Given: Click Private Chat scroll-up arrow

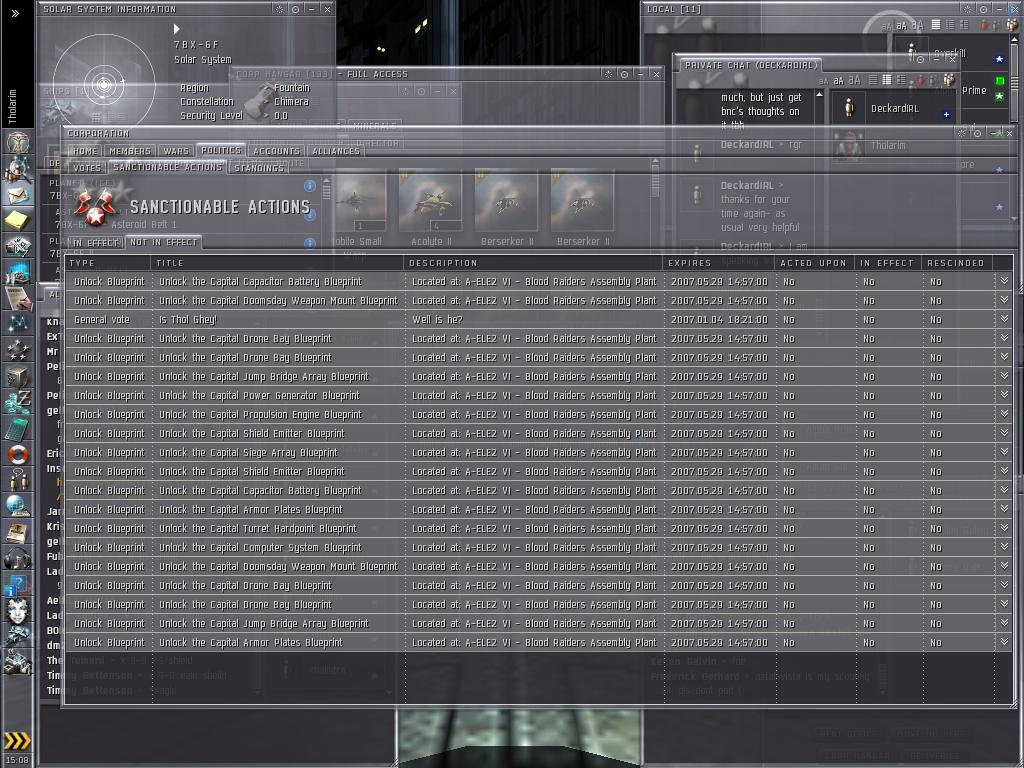Looking at the screenshot, I should 820,95.
